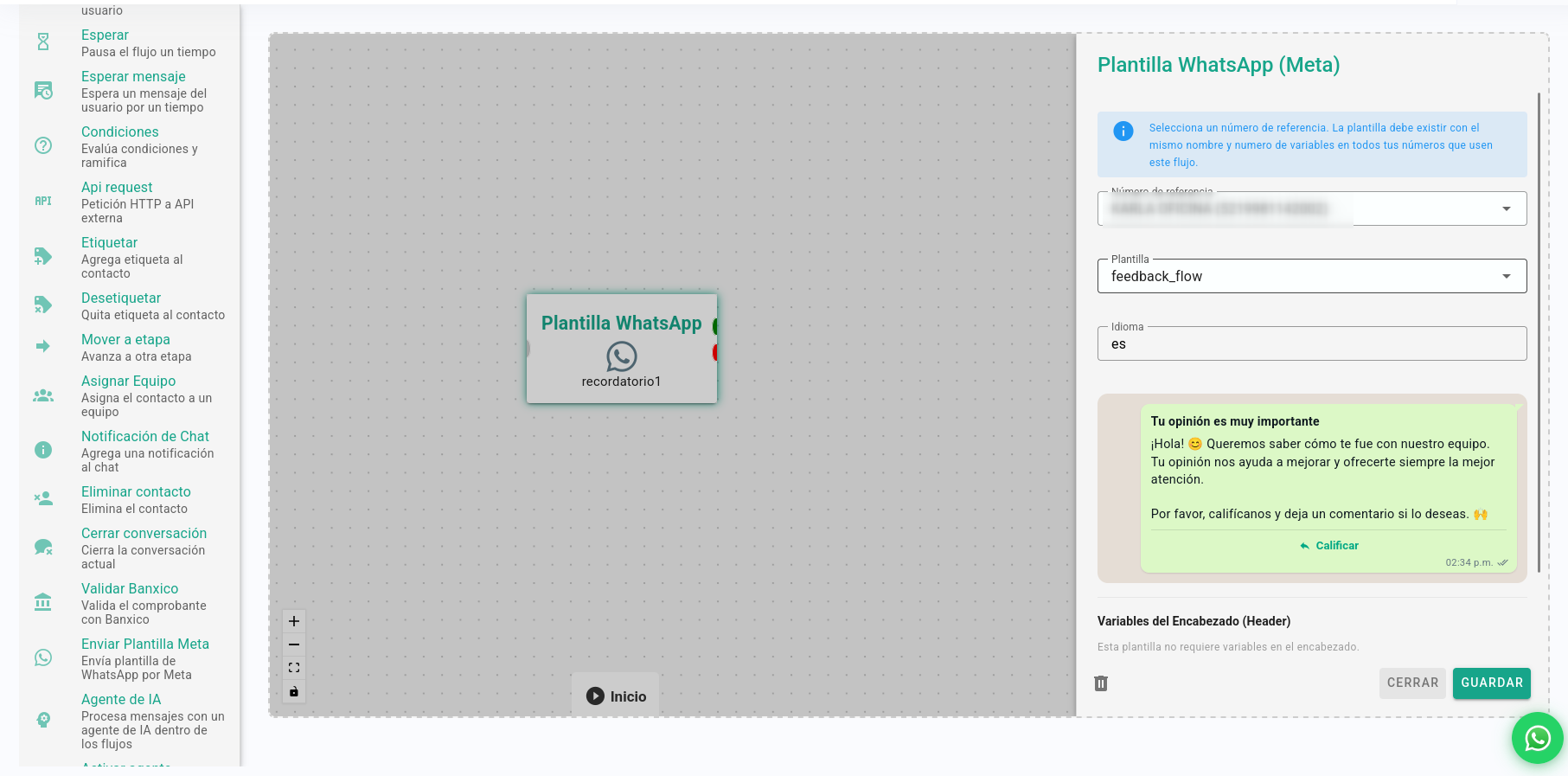Viewport: 1568px width, 776px height.
Task: Select the Condiciones question mark icon
Action: coord(43,145)
